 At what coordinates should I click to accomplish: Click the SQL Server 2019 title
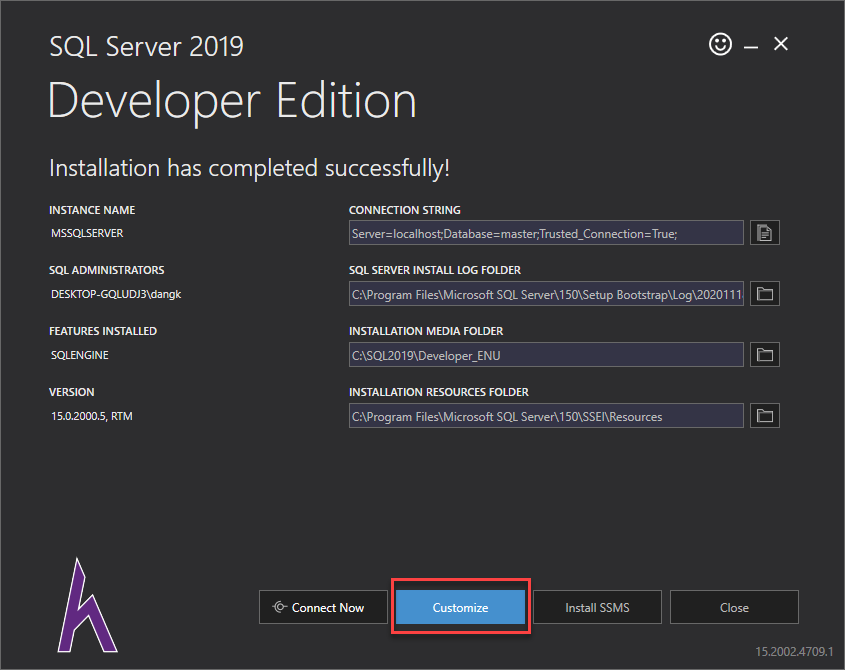click(x=146, y=46)
